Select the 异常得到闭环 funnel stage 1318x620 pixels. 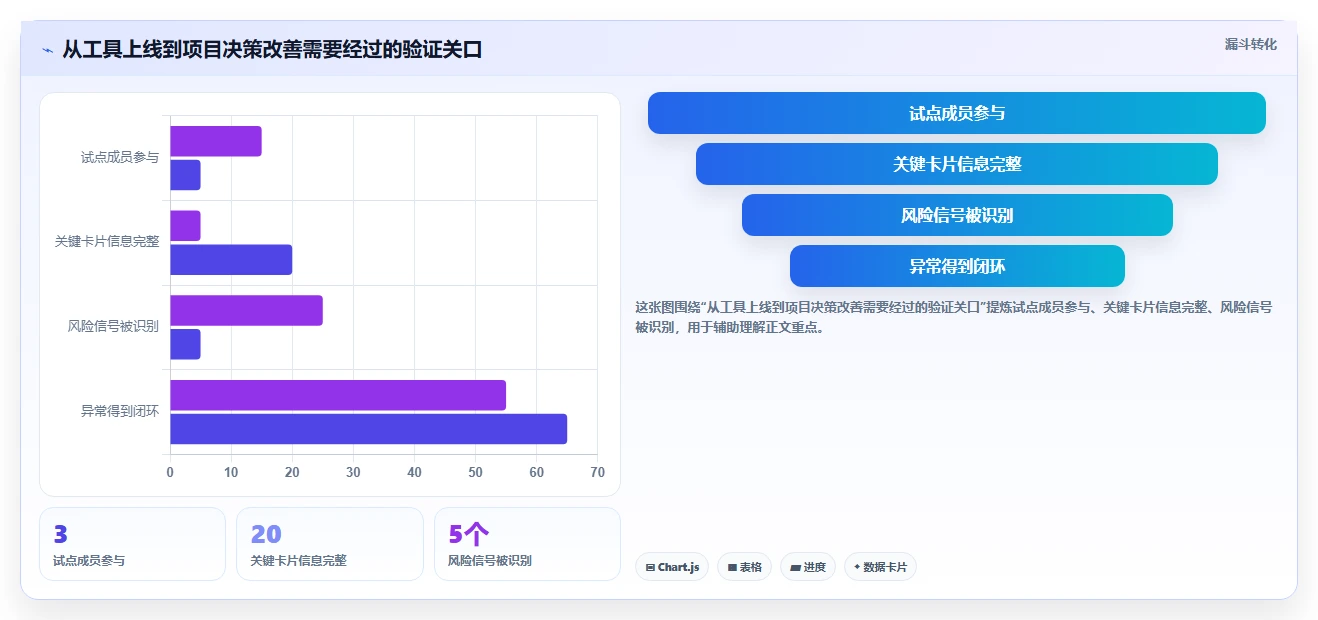click(x=957, y=266)
